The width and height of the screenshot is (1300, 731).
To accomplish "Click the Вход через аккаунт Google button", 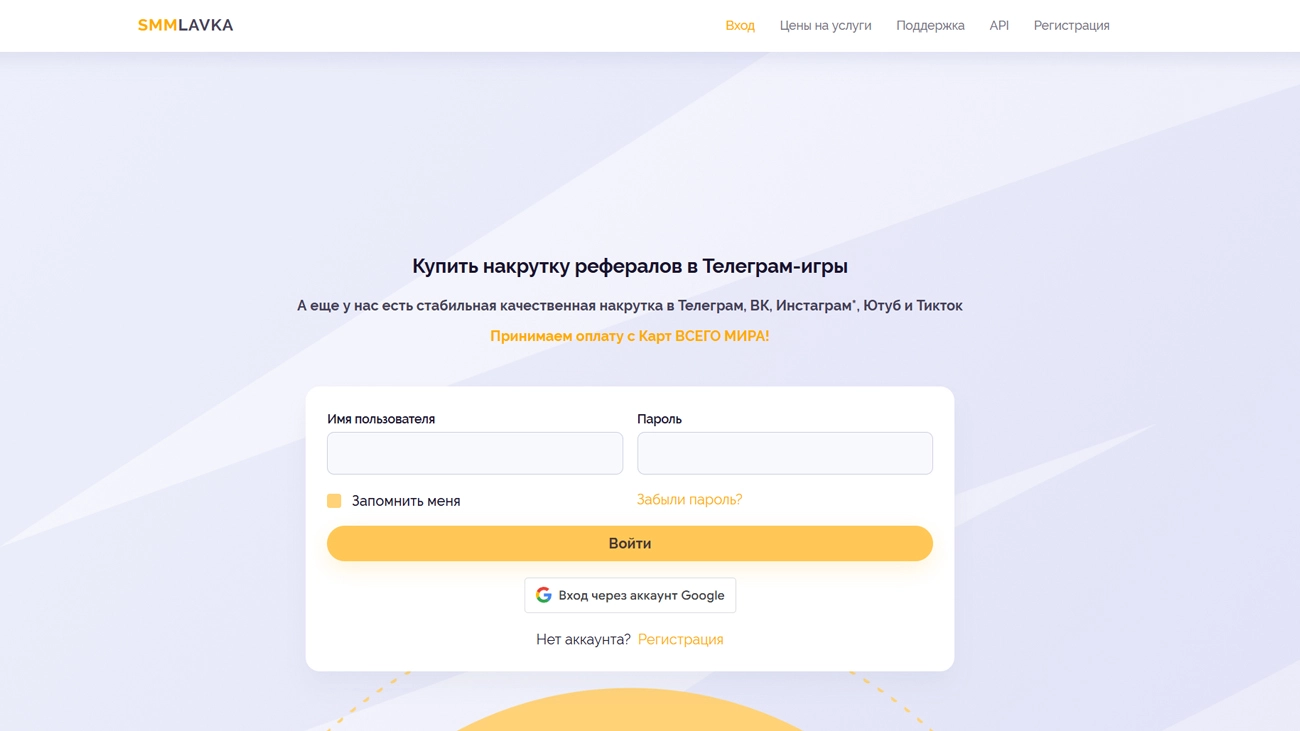I will pyautogui.click(x=629, y=594).
